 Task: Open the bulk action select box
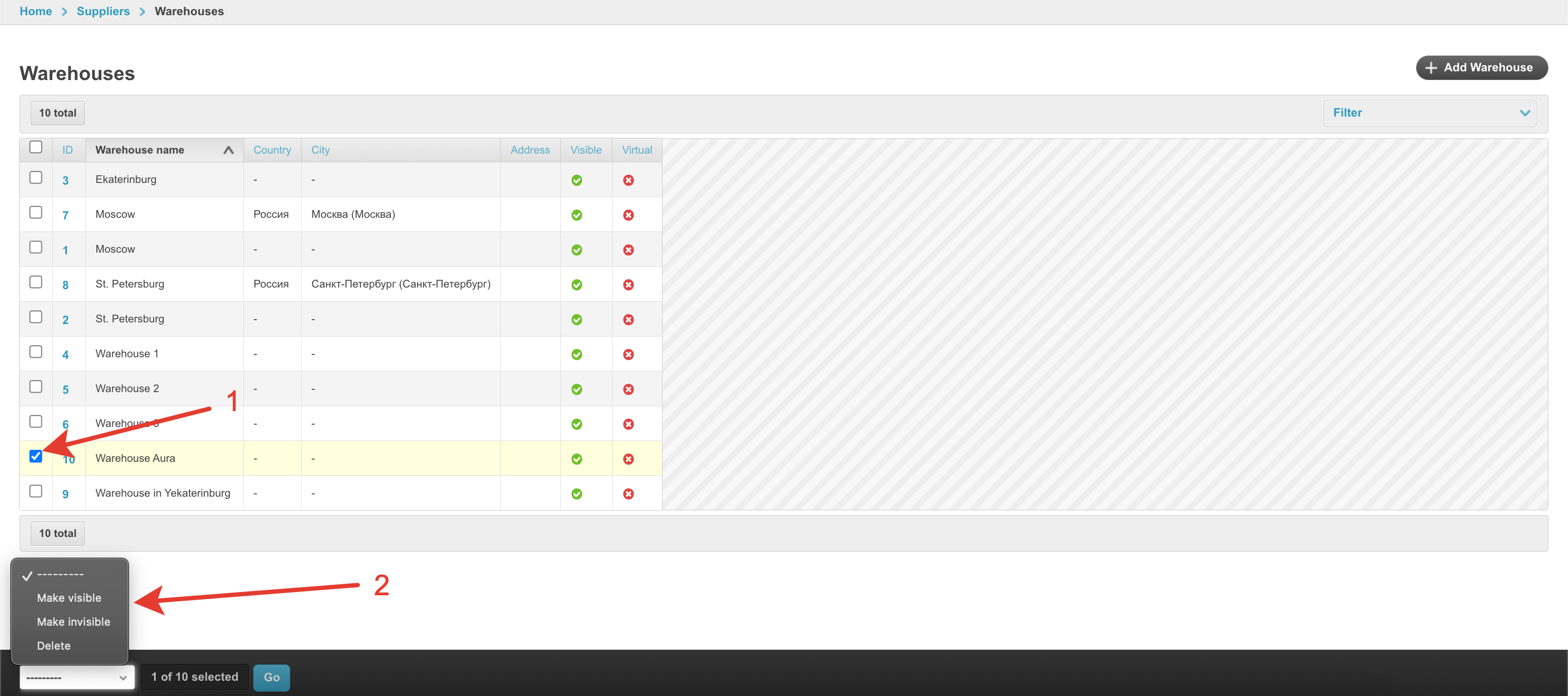(x=77, y=677)
